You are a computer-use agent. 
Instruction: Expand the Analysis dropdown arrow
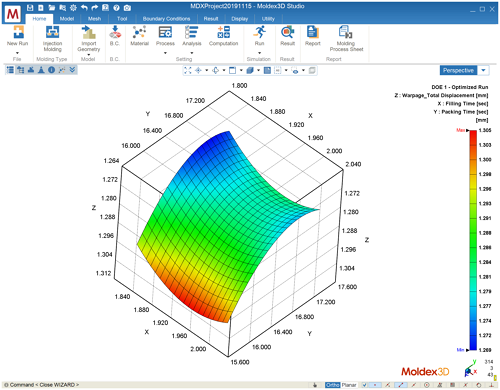pos(192,53)
